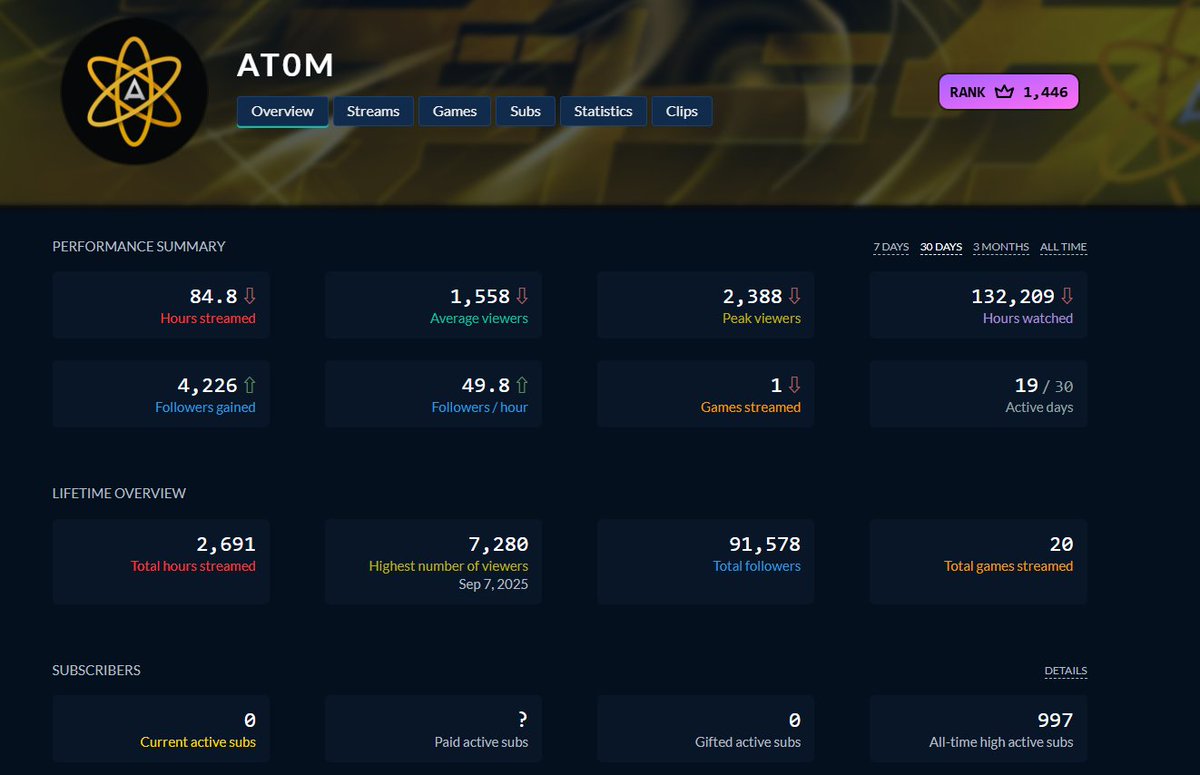This screenshot has width=1200, height=775.
Task: Click the Hours streamed label
Action: (208, 319)
